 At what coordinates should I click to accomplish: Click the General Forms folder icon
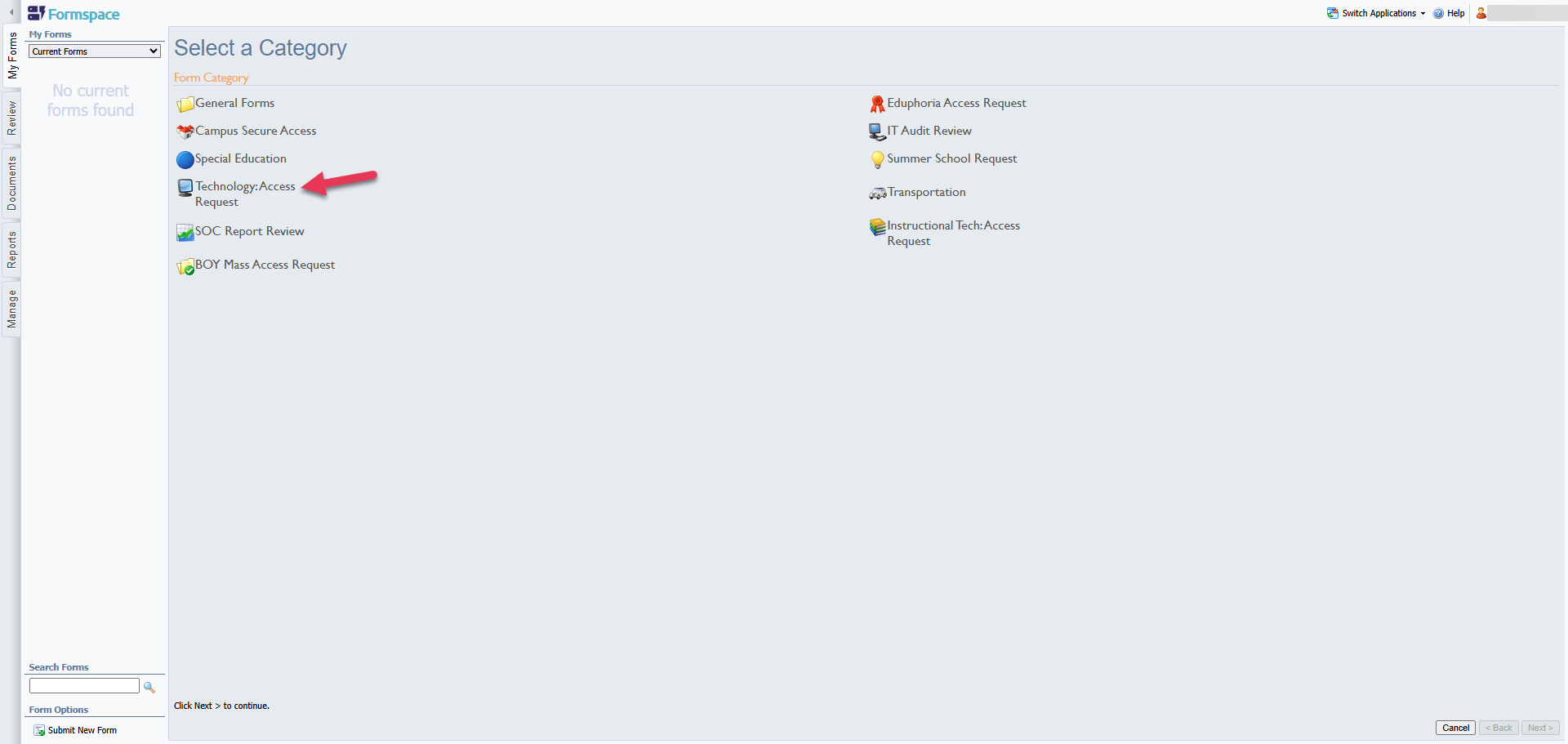(x=185, y=104)
